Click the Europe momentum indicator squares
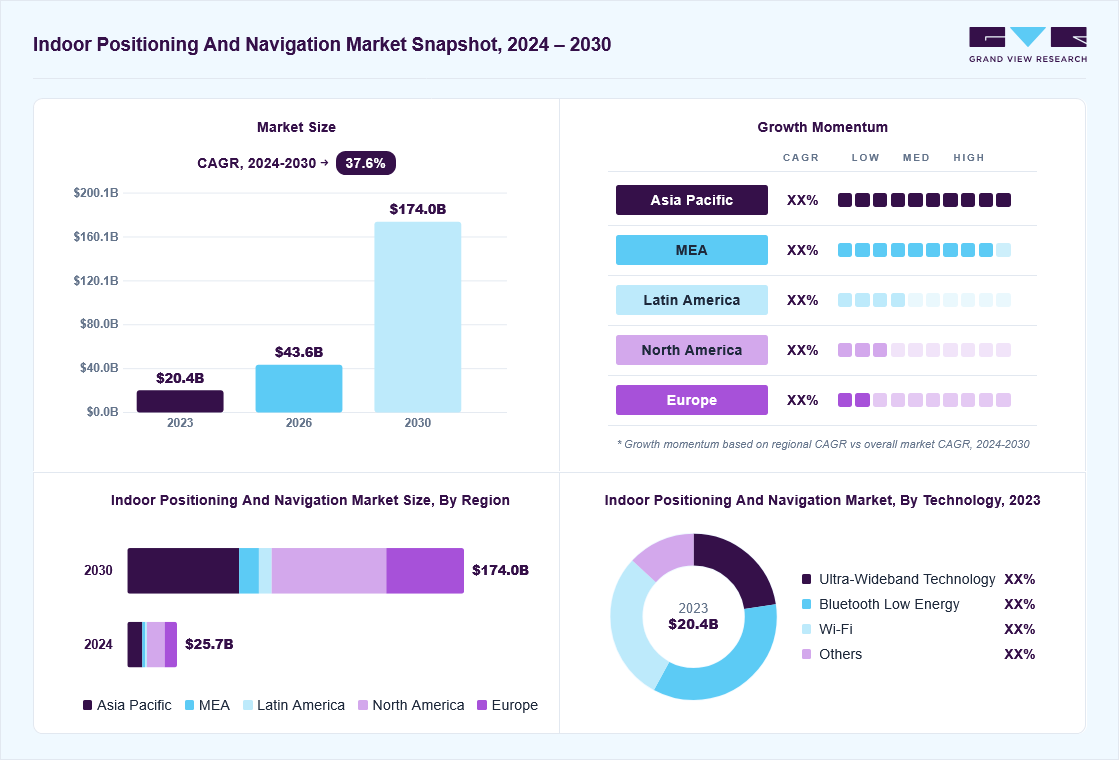The image size is (1120, 760). [924, 400]
